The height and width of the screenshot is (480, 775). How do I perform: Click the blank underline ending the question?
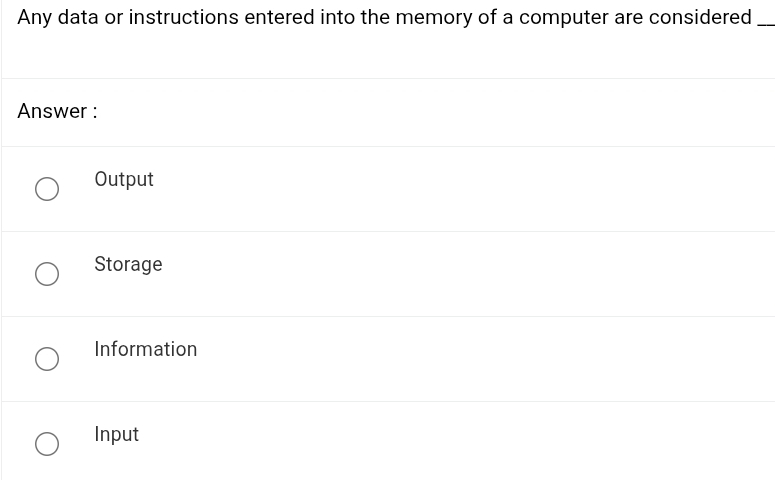click(766, 24)
